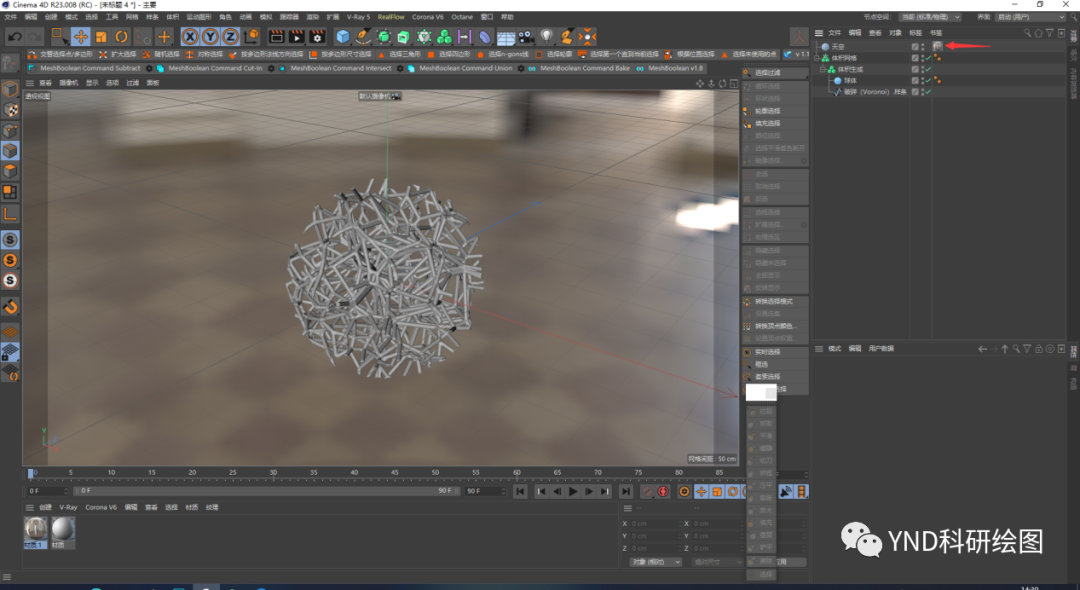This screenshot has width=1080, height=590.
Task: Select the Move tool in the top toolbar
Action: tap(81, 36)
